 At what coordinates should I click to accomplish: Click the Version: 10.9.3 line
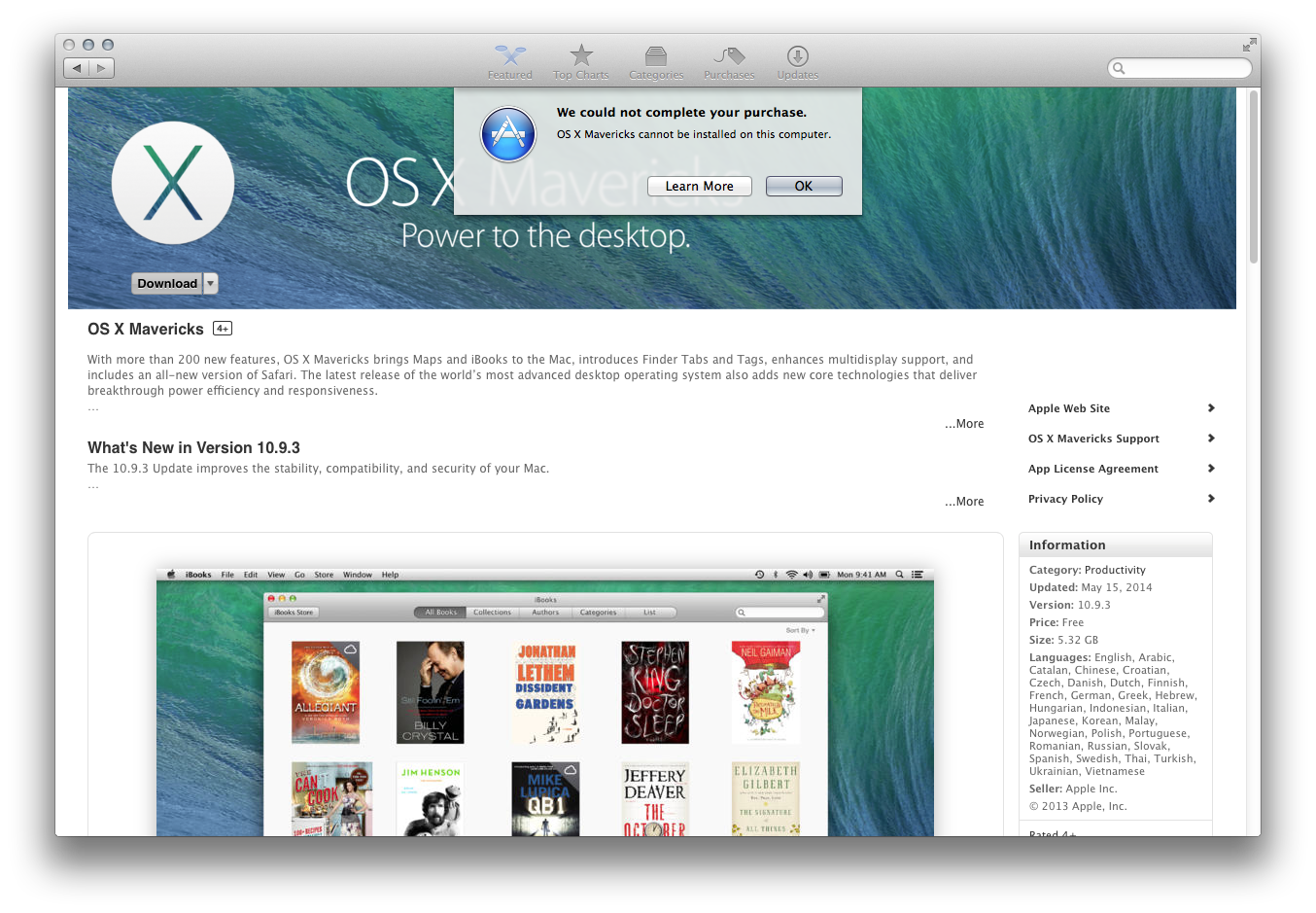point(1070,606)
